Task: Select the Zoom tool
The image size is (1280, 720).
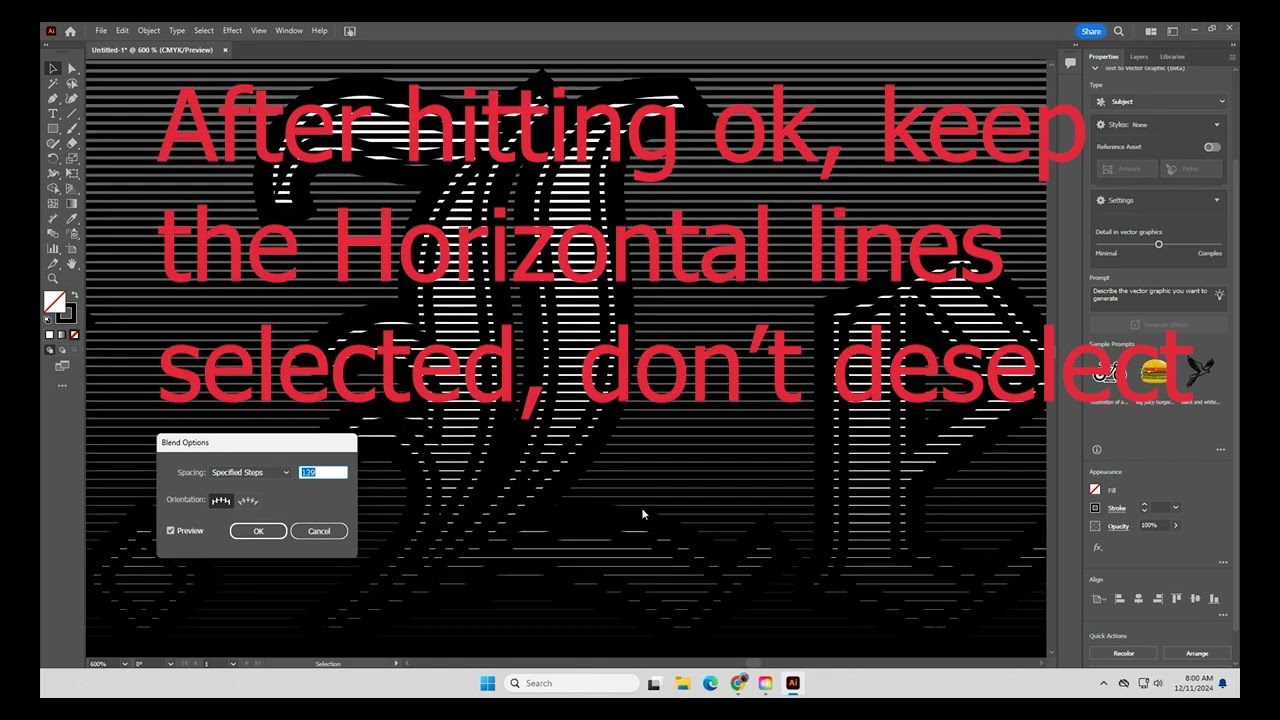Action: [53, 279]
